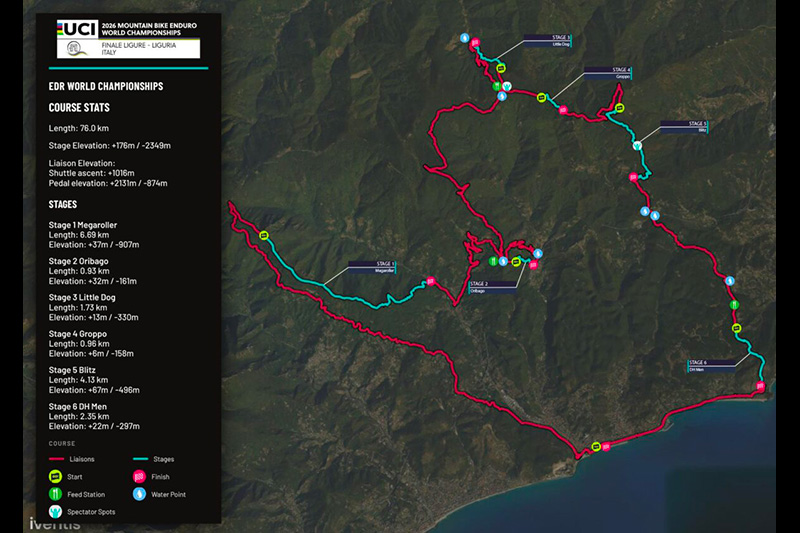This screenshot has width=800, height=533.
Task: Click the teal Stages line swatch in legend
Action: click(x=140, y=459)
